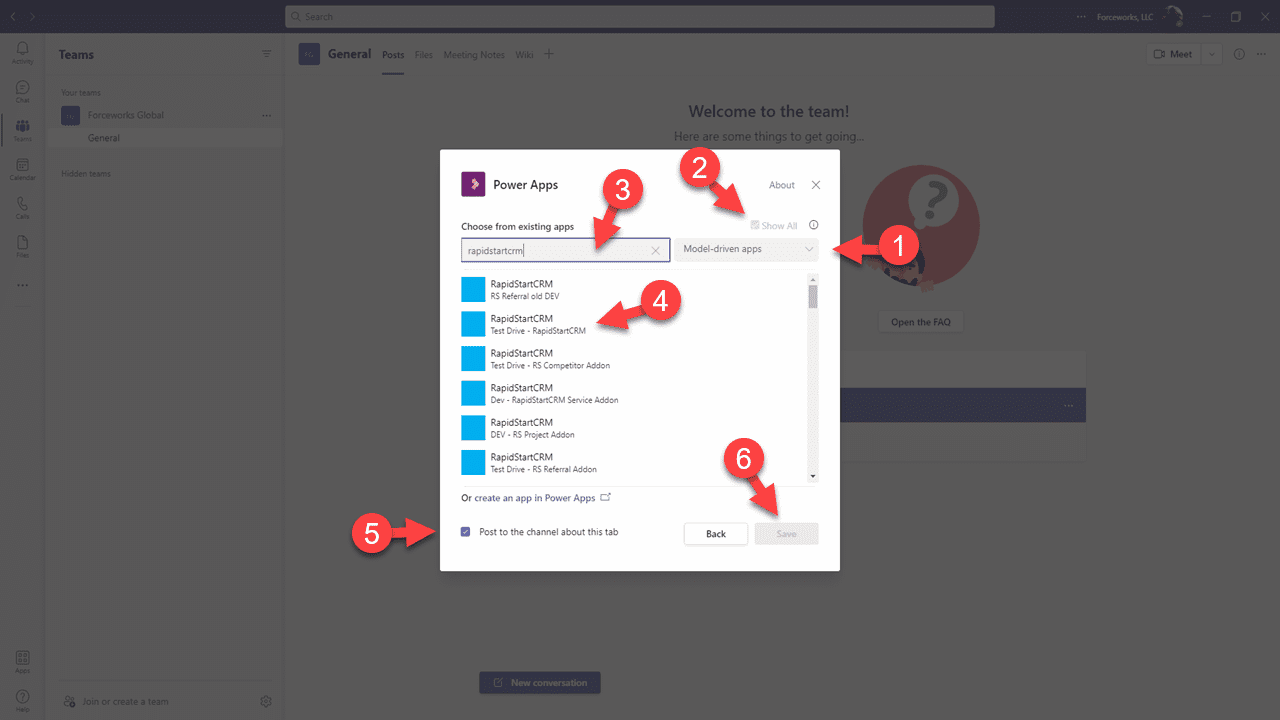This screenshot has height=720, width=1280.
Task: Open the Model-driven apps dropdown
Action: pyautogui.click(x=746, y=248)
